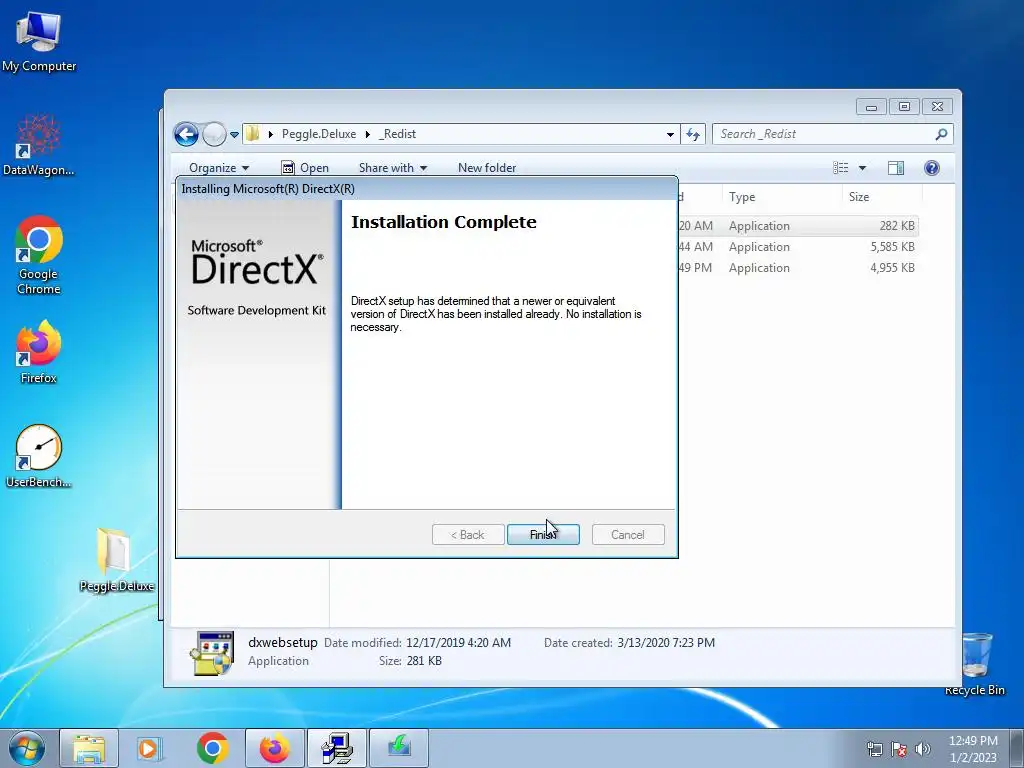
Task: Select the file row sized 4,955 KB
Action: pos(798,268)
